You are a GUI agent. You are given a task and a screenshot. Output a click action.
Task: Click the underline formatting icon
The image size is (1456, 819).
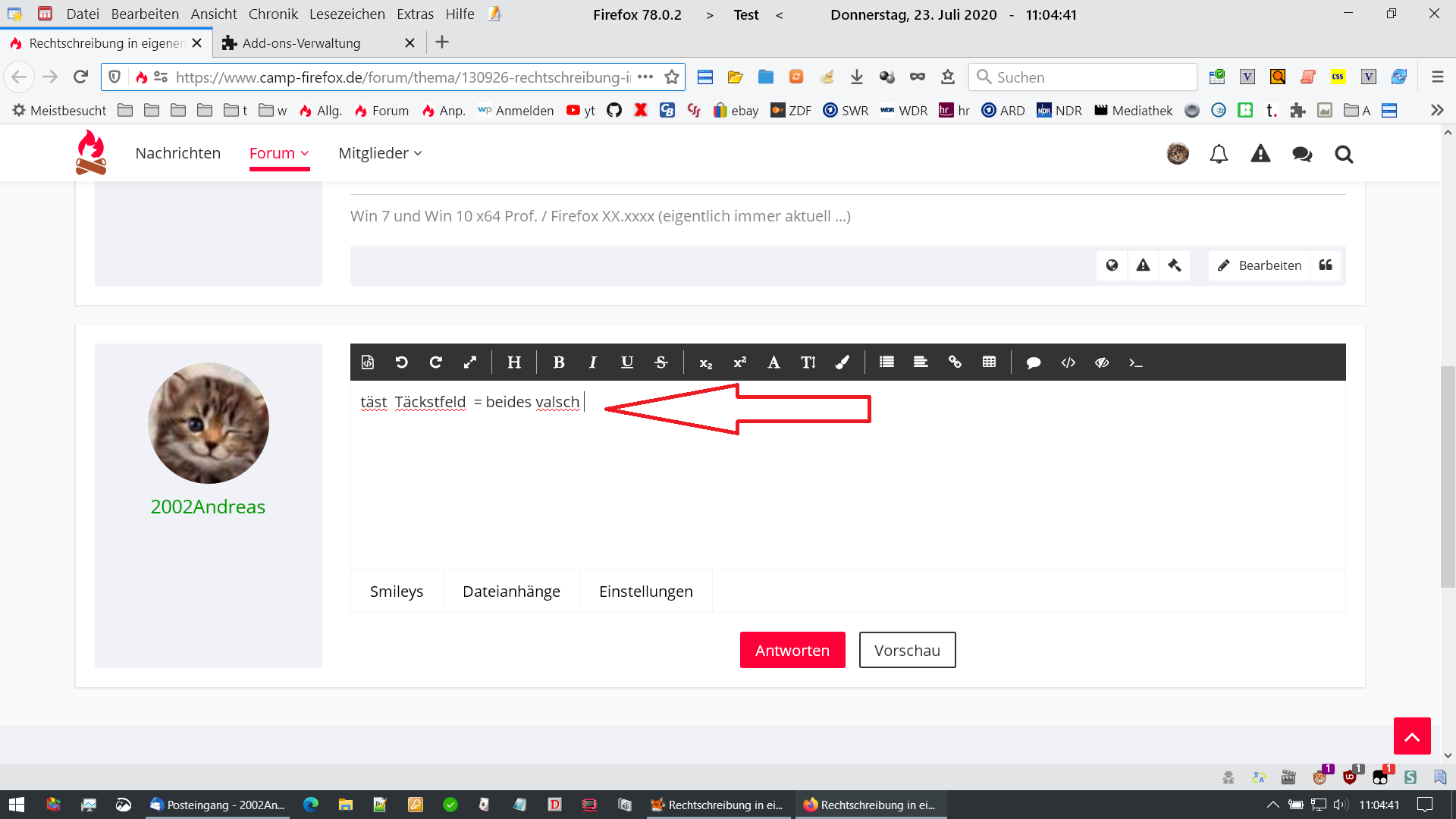coord(626,362)
